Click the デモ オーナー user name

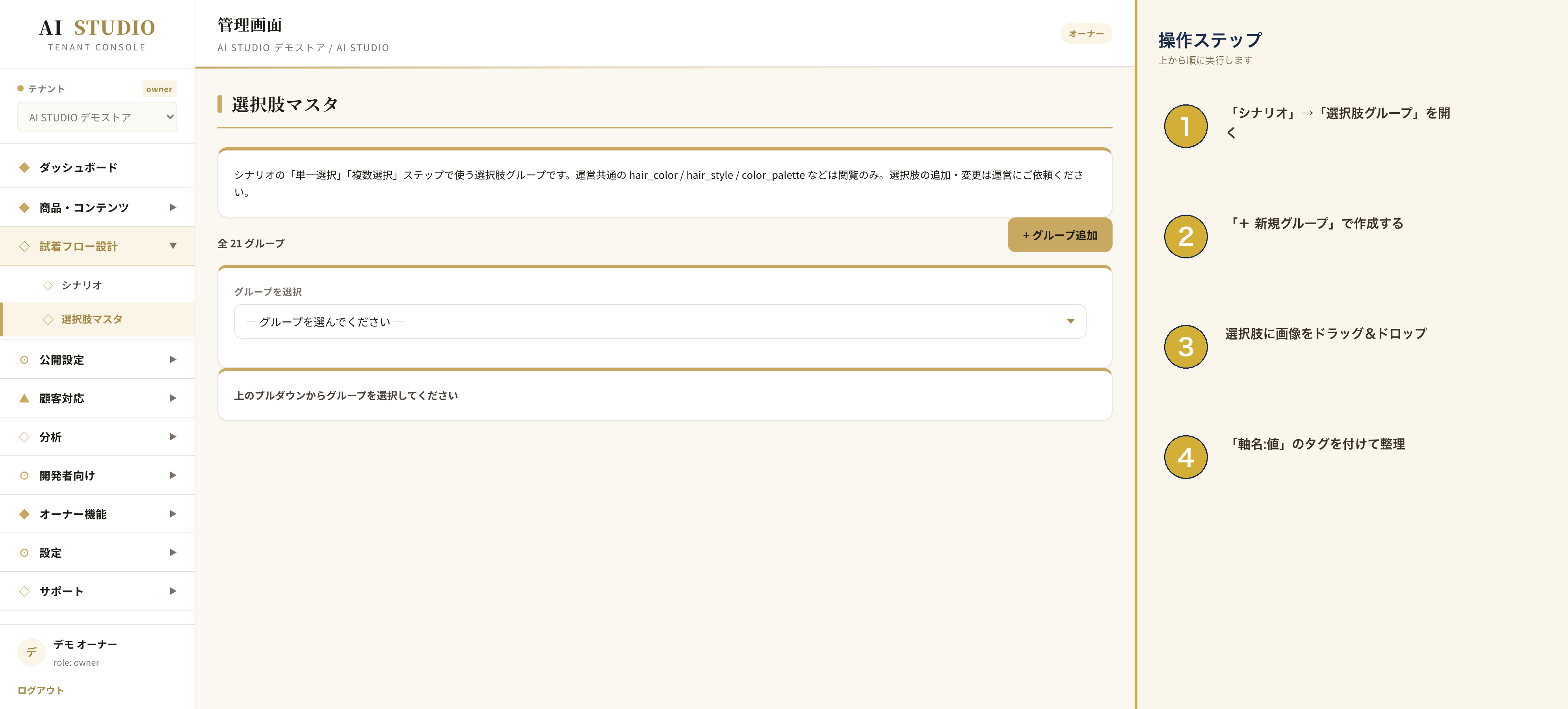click(x=85, y=644)
